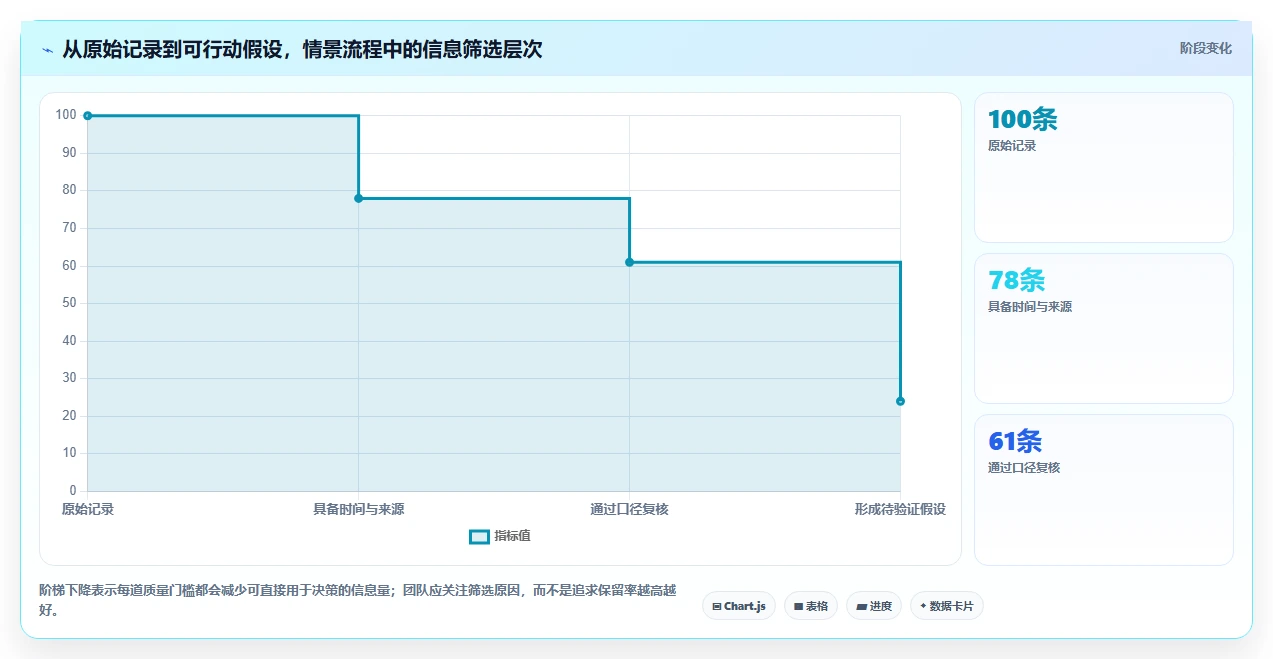The height and width of the screenshot is (659, 1273).
Task: Click the lightning icon beside the title
Action: click(x=48, y=50)
